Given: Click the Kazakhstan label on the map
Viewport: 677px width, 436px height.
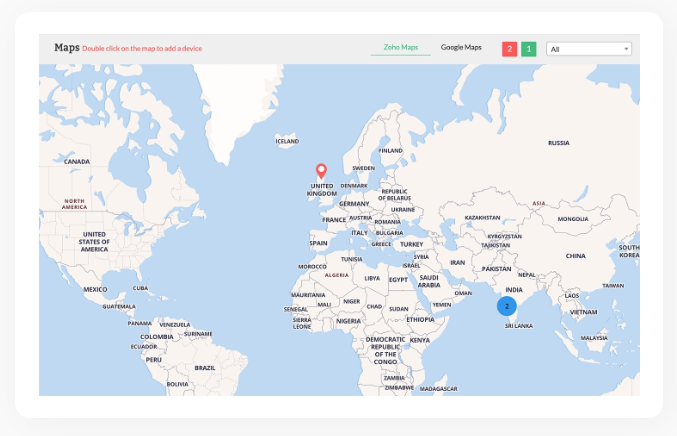Looking at the screenshot, I should tap(482, 217).
